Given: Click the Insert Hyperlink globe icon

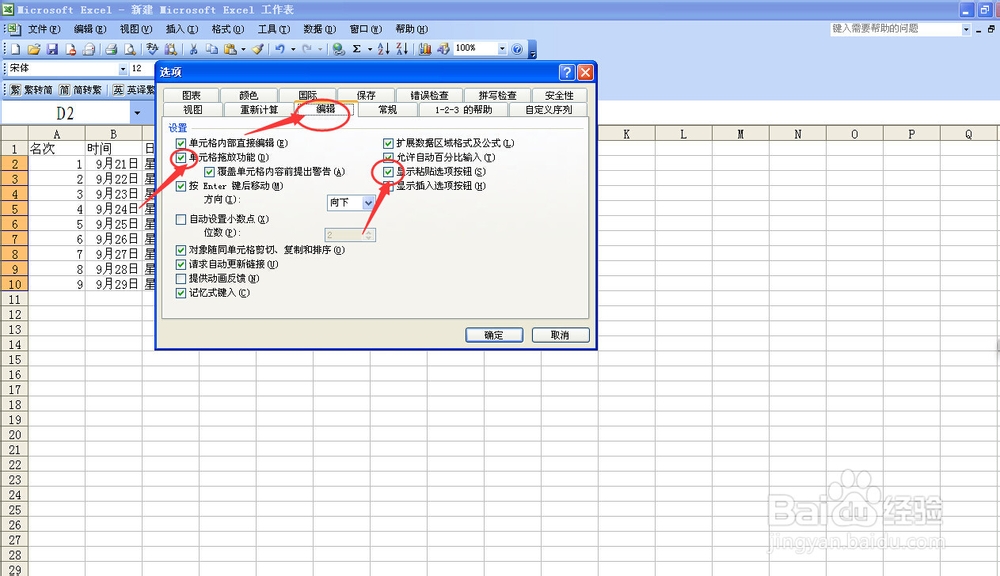Looking at the screenshot, I should click(339, 49).
